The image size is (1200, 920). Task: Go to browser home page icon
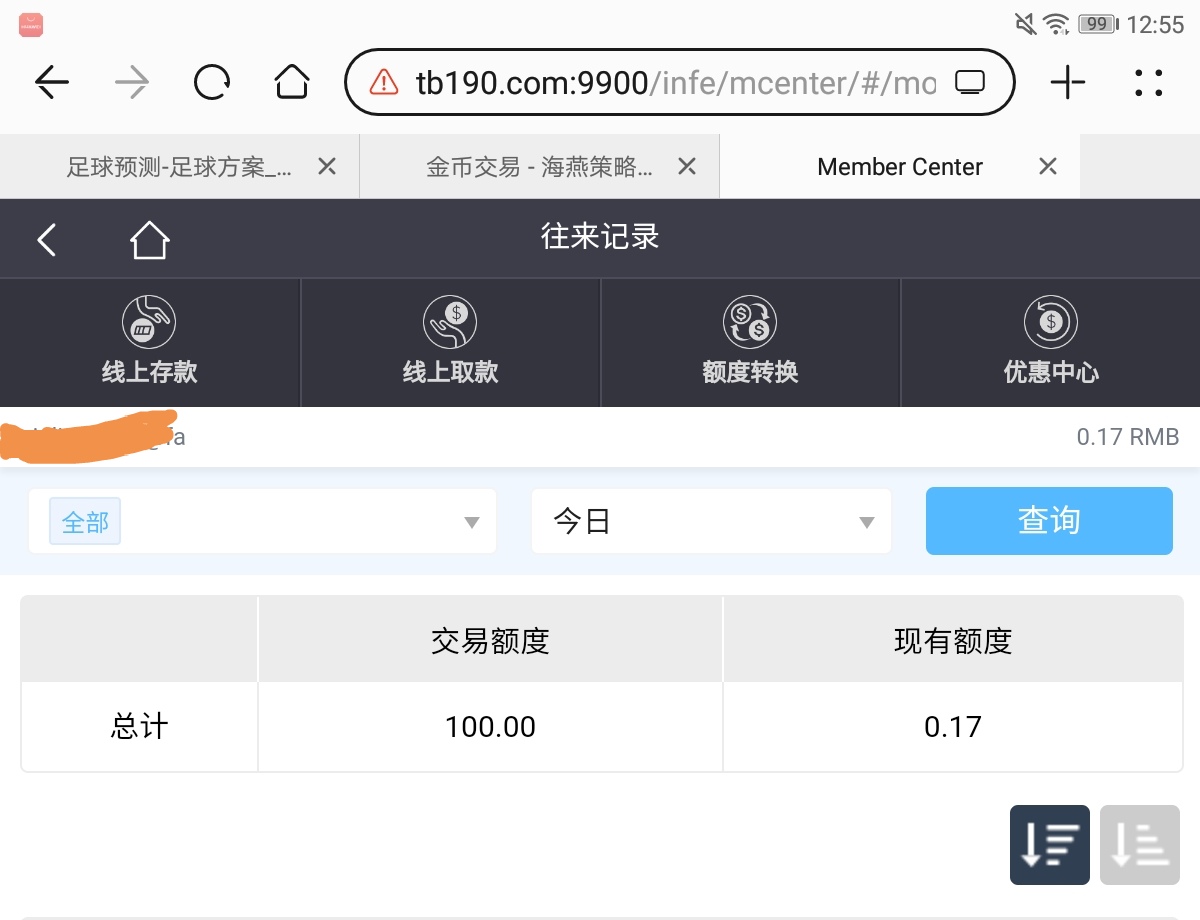(291, 82)
